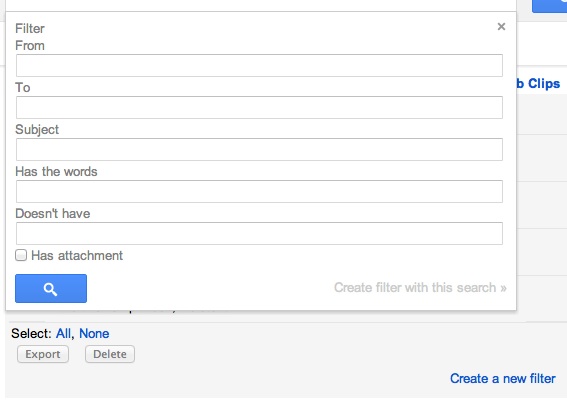This screenshot has width=567, height=404.
Task: Delete the selected filters
Action: click(x=110, y=354)
